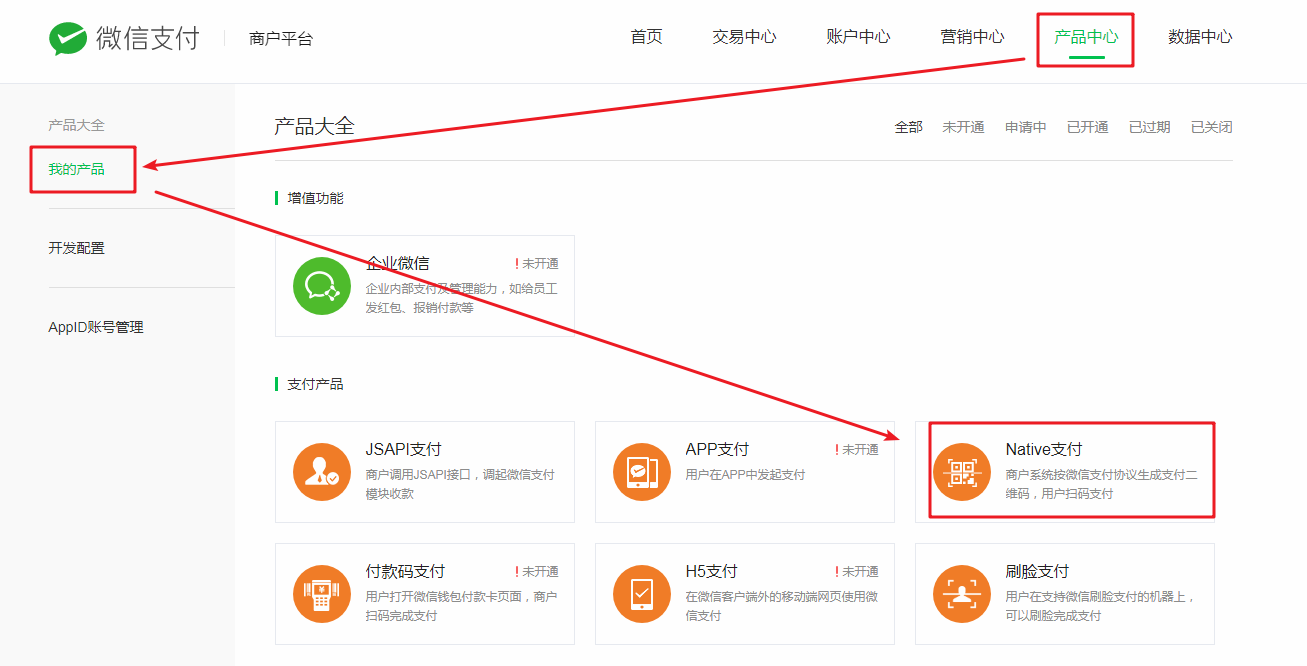The width and height of the screenshot is (1307, 666).
Task: Click the H5支付 description text
Action: click(x=782, y=606)
